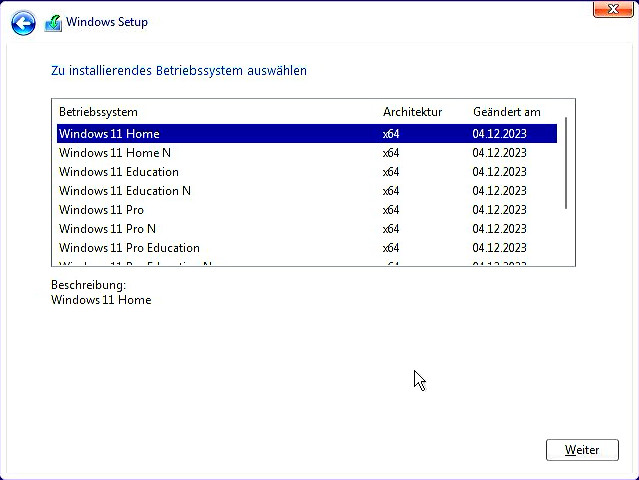
Task: Close the Windows Setup dialog
Action: pos(613,9)
